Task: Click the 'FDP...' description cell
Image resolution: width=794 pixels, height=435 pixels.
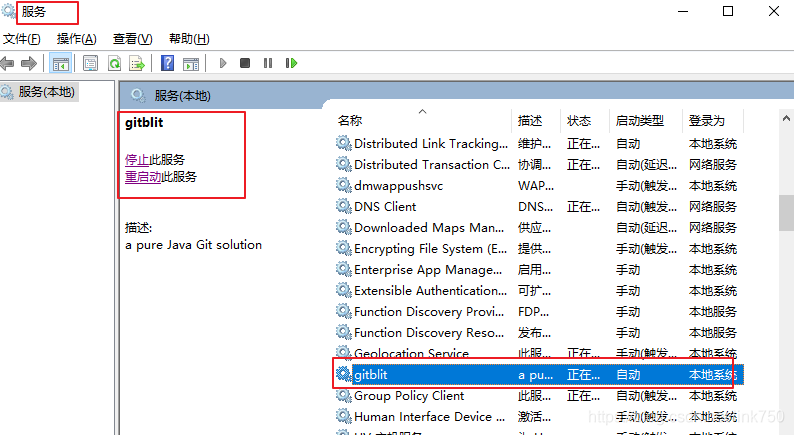Action: click(533, 312)
